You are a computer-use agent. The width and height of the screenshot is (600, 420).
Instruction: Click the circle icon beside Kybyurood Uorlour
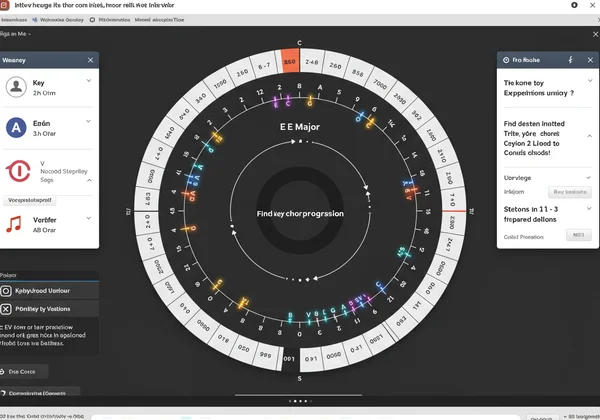pyautogui.click(x=7, y=290)
